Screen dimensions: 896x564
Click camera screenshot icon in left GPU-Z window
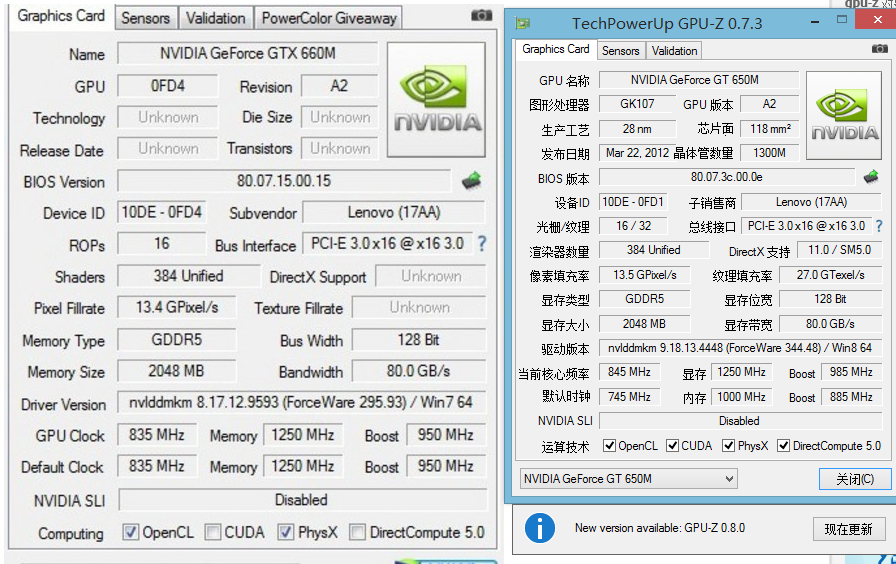481,15
